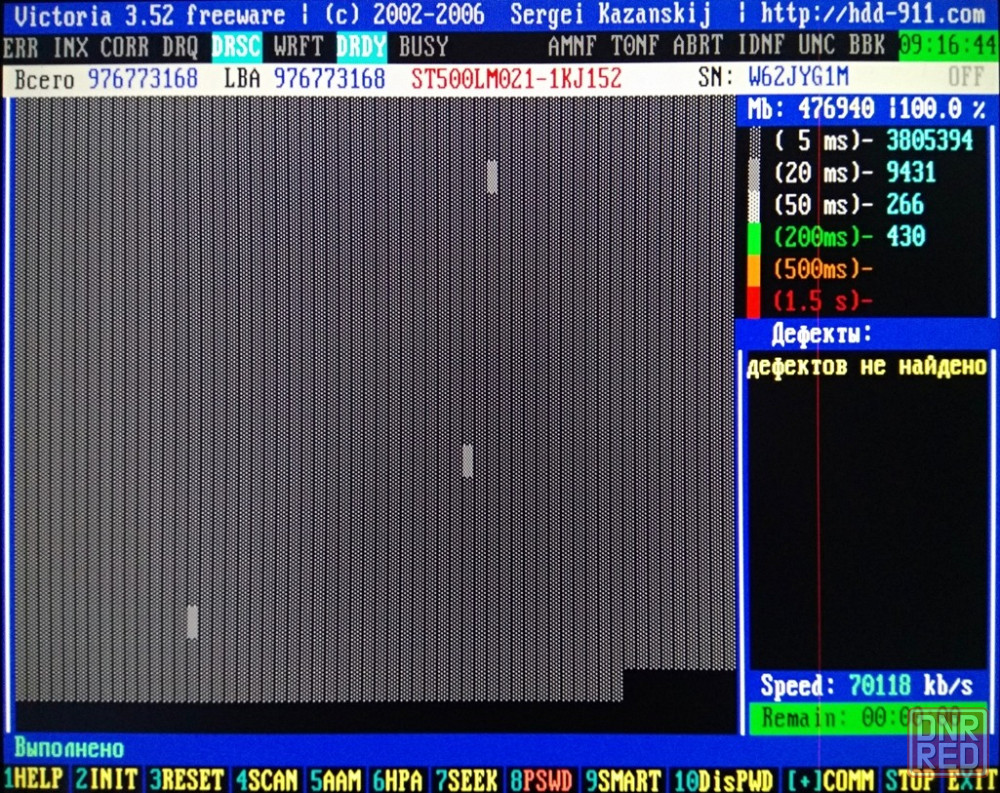Click the AMNF error flag
Screen dimensions: 1000x793
[573, 46]
